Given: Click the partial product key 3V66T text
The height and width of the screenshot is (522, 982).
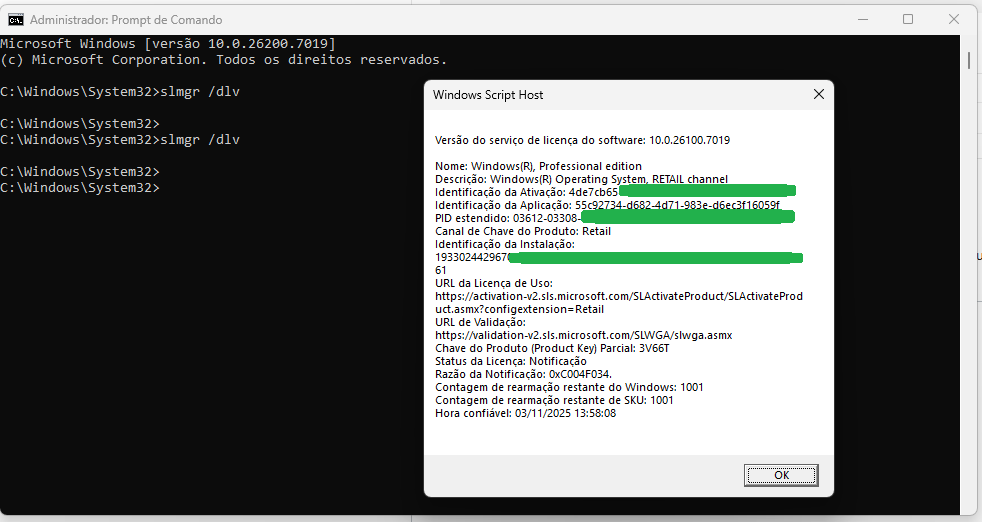Looking at the screenshot, I should tap(654, 348).
